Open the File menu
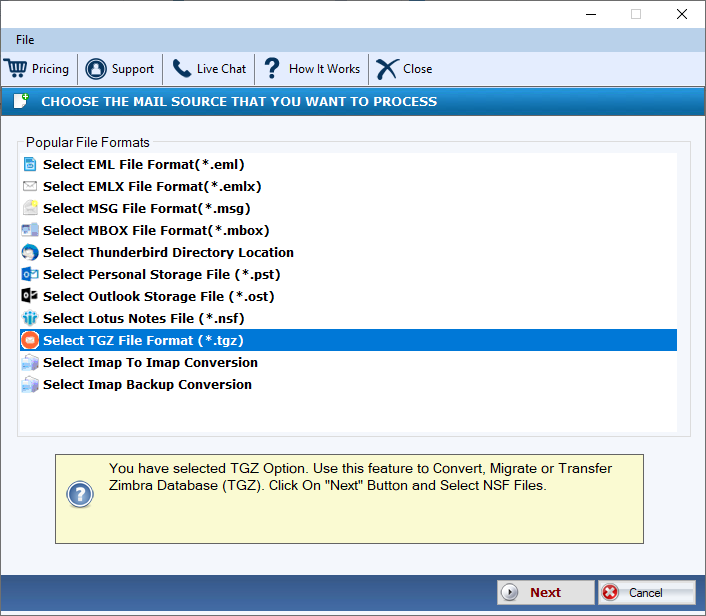Viewport: 706px width, 616px height. (x=25, y=40)
